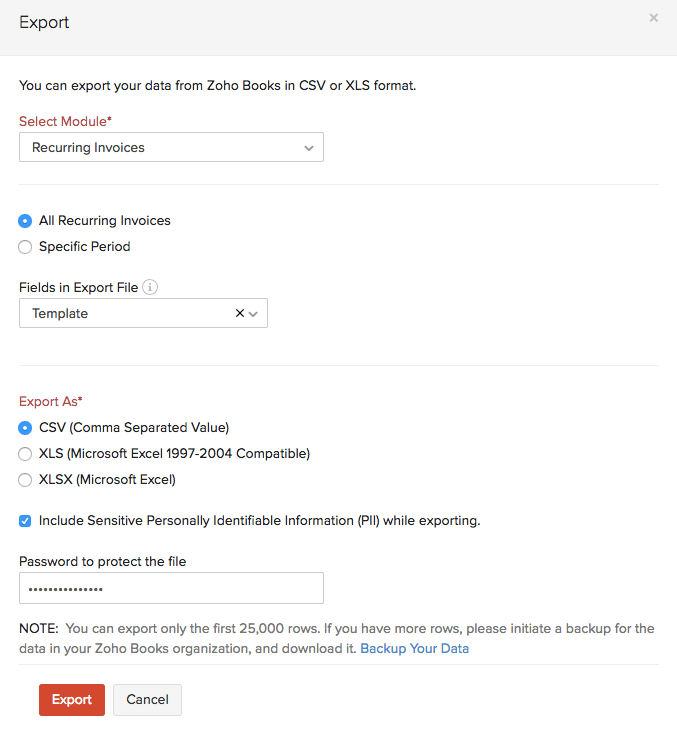
Task: Click the arrow in Recurring Invoices module box
Action: [x=309, y=148]
